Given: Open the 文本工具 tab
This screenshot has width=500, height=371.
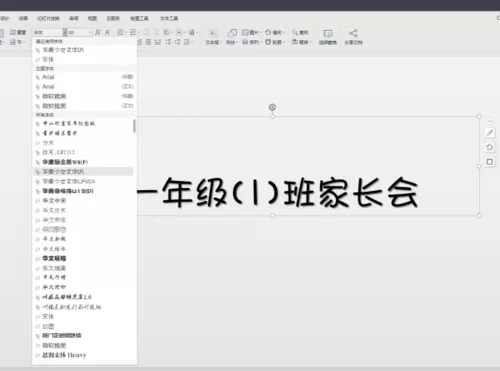Looking at the screenshot, I should point(169,18).
